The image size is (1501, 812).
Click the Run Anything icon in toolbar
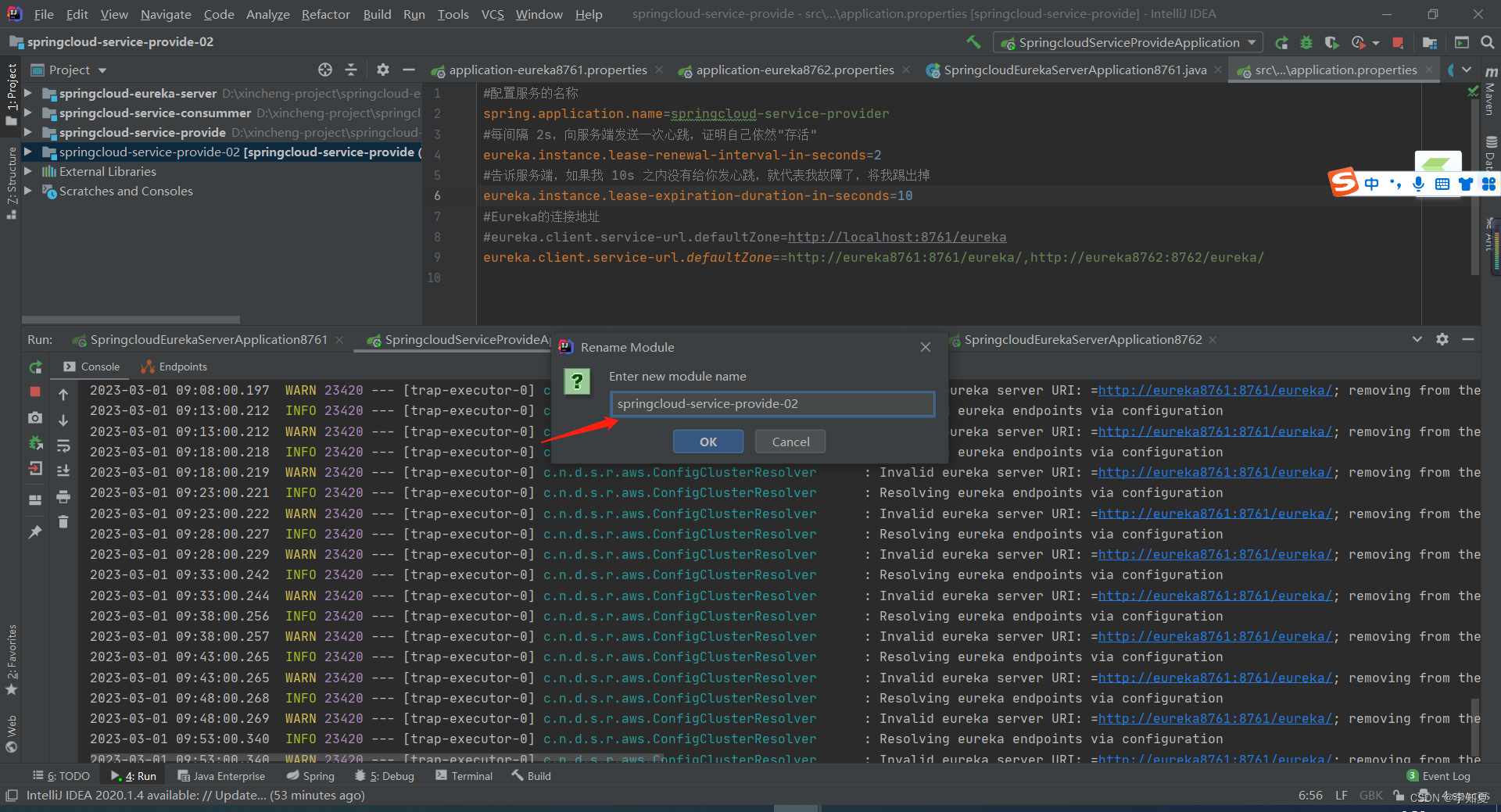coord(1462,42)
